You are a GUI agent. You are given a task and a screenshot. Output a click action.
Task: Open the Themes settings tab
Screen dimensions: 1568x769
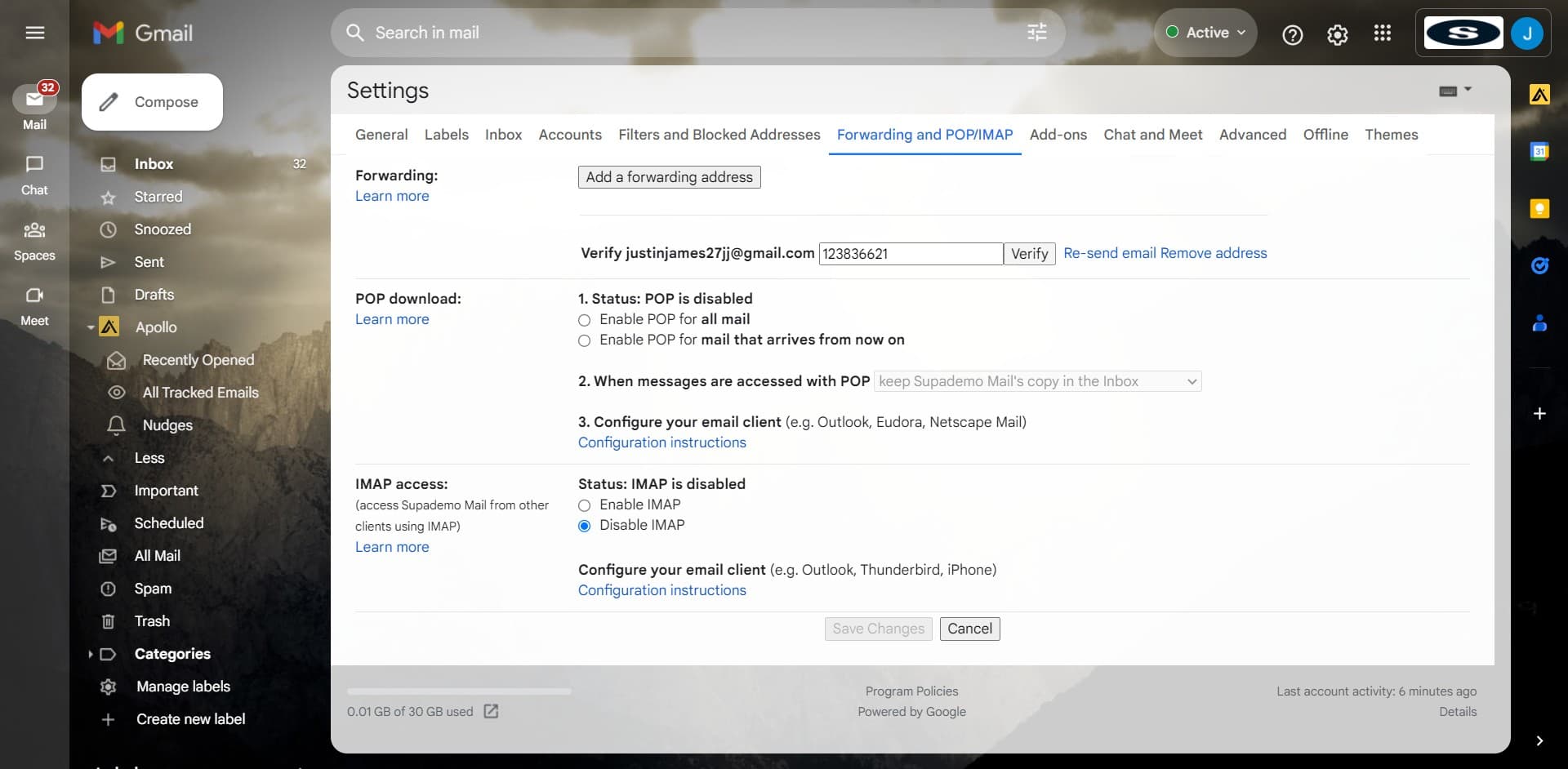coord(1392,135)
